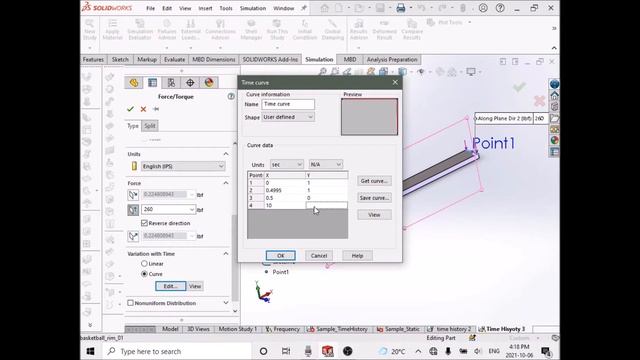Open the English (IPS) units dropdown
This screenshot has height=360, width=640.
(x=183, y=166)
